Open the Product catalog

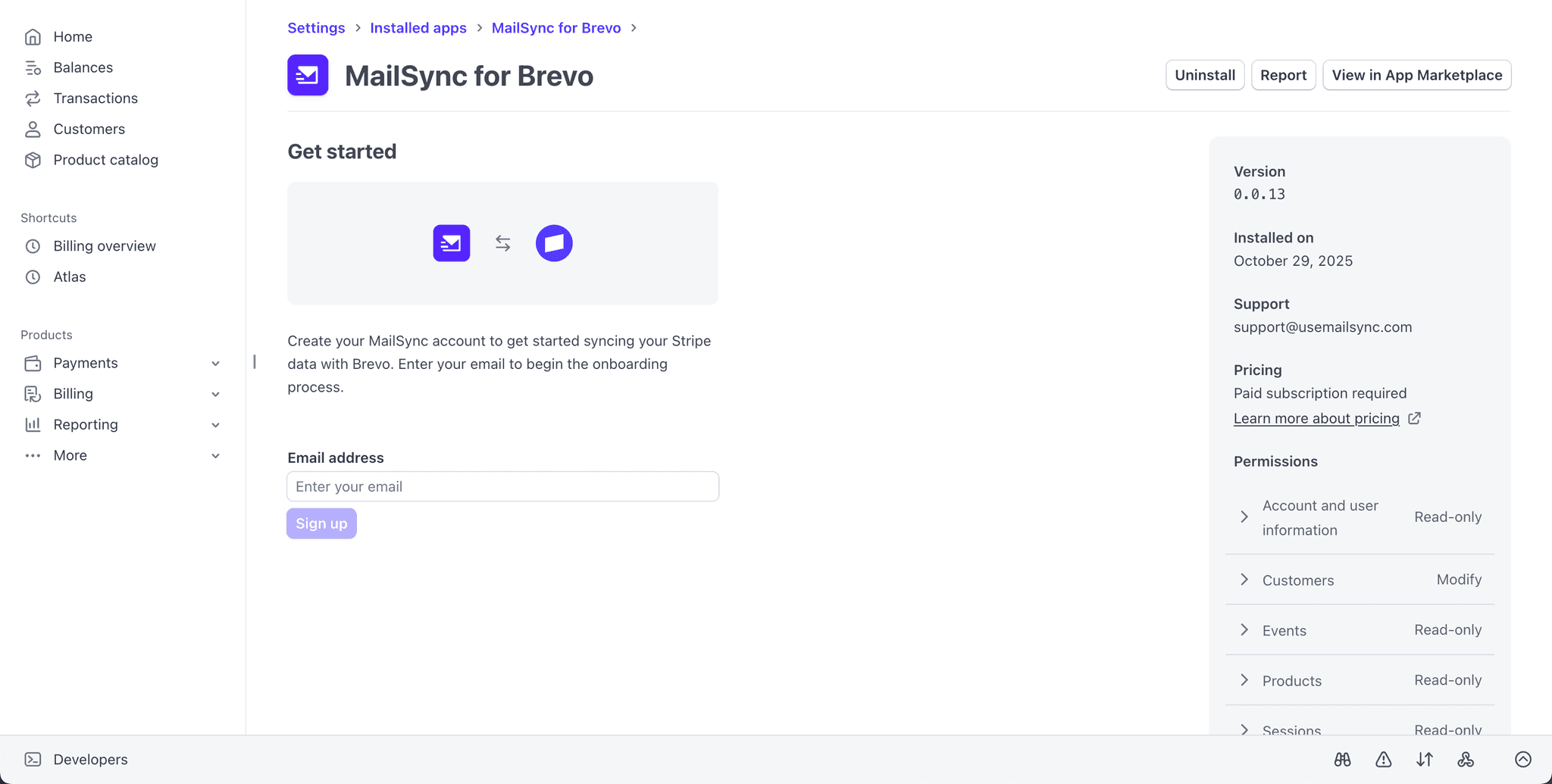[x=106, y=160]
